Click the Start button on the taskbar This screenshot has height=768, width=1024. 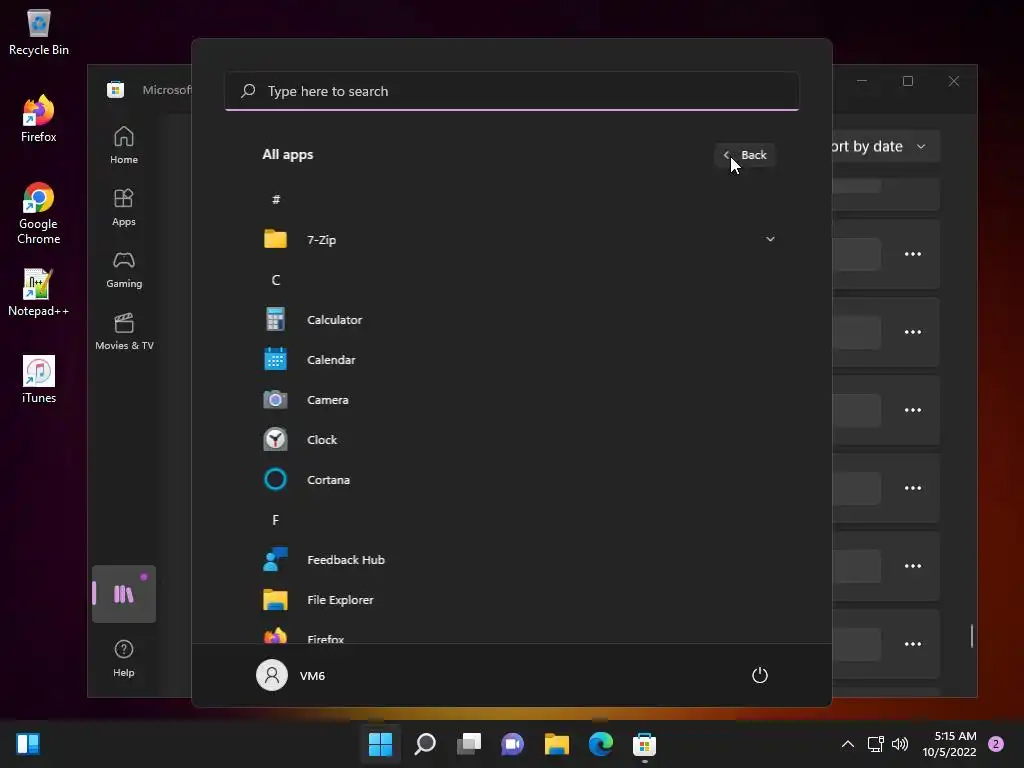[381, 744]
